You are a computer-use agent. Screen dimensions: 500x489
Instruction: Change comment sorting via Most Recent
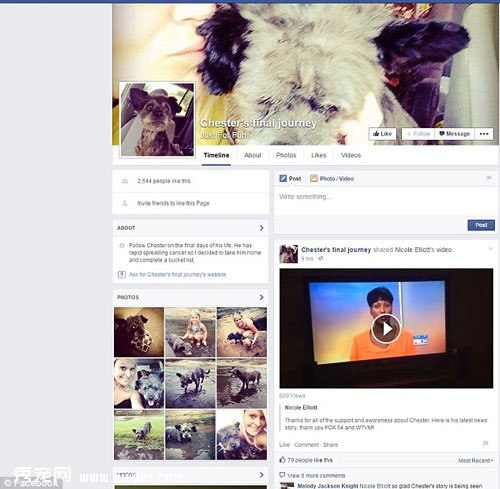475,461
